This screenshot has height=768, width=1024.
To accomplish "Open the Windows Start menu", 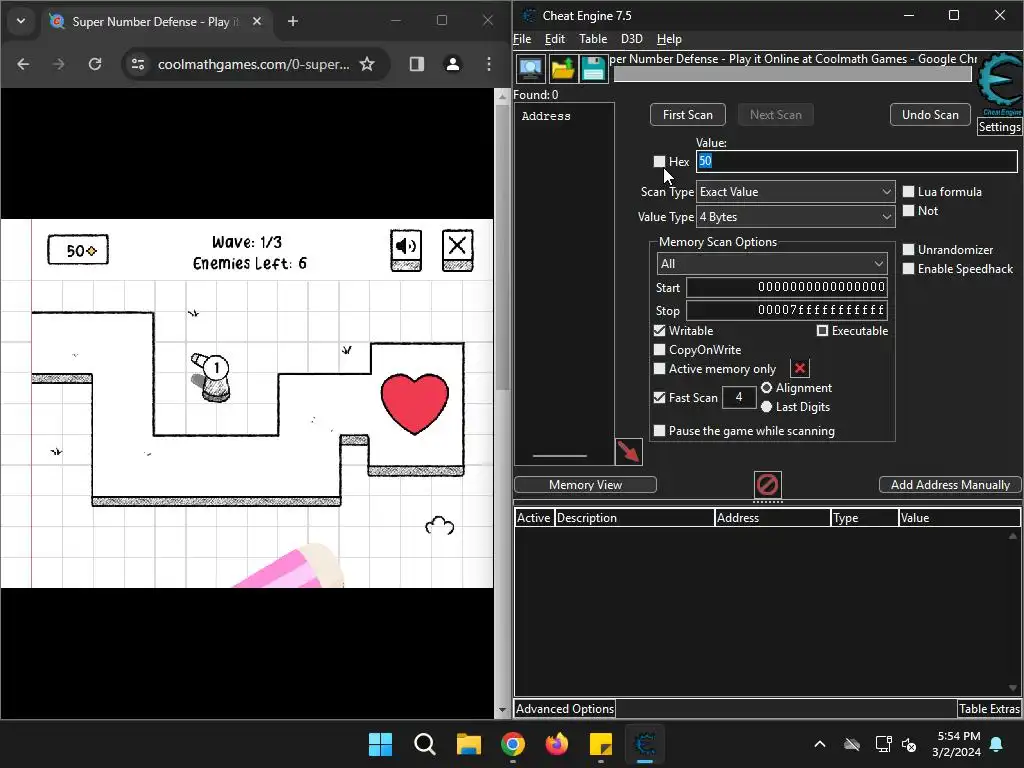I will tap(380, 744).
